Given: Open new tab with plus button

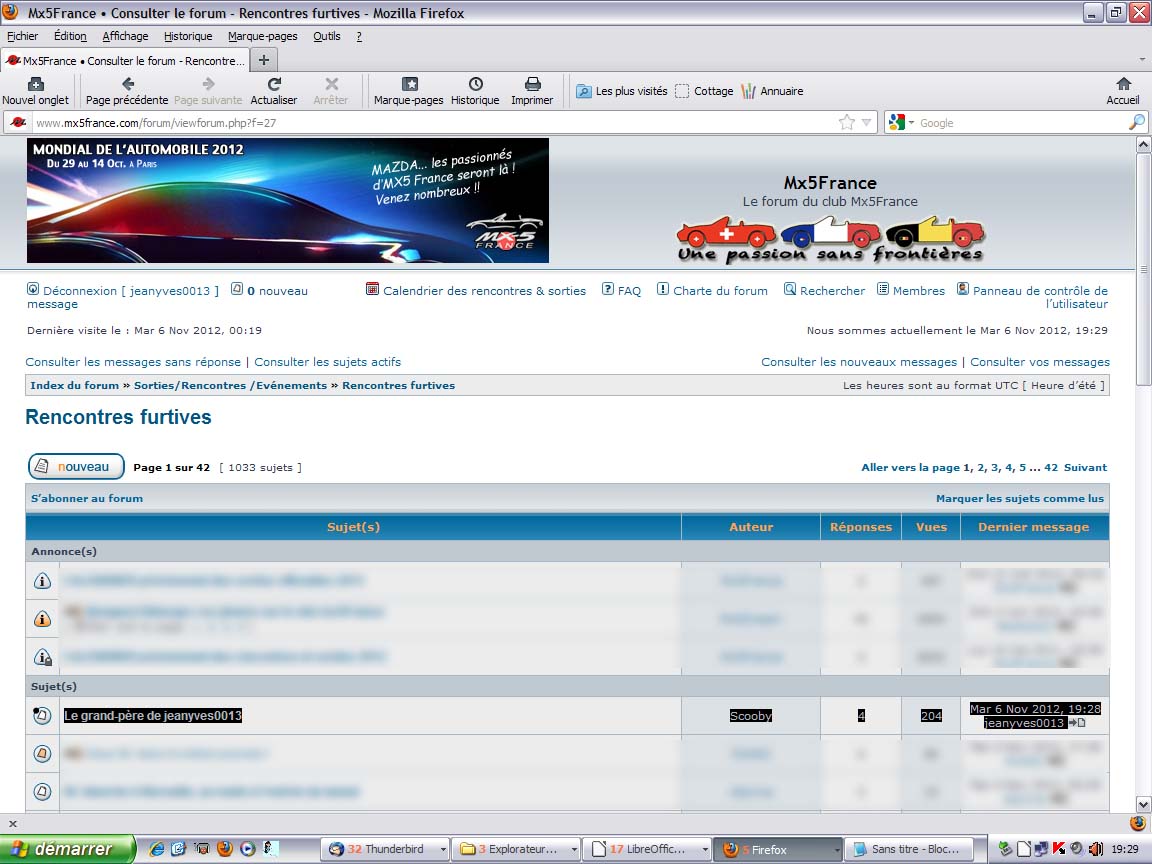Looking at the screenshot, I should [264, 60].
